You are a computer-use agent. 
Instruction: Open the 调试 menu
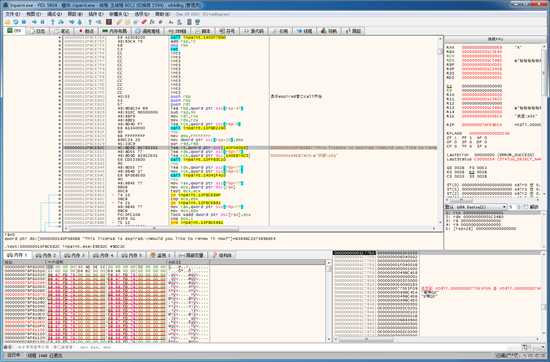(54, 14)
